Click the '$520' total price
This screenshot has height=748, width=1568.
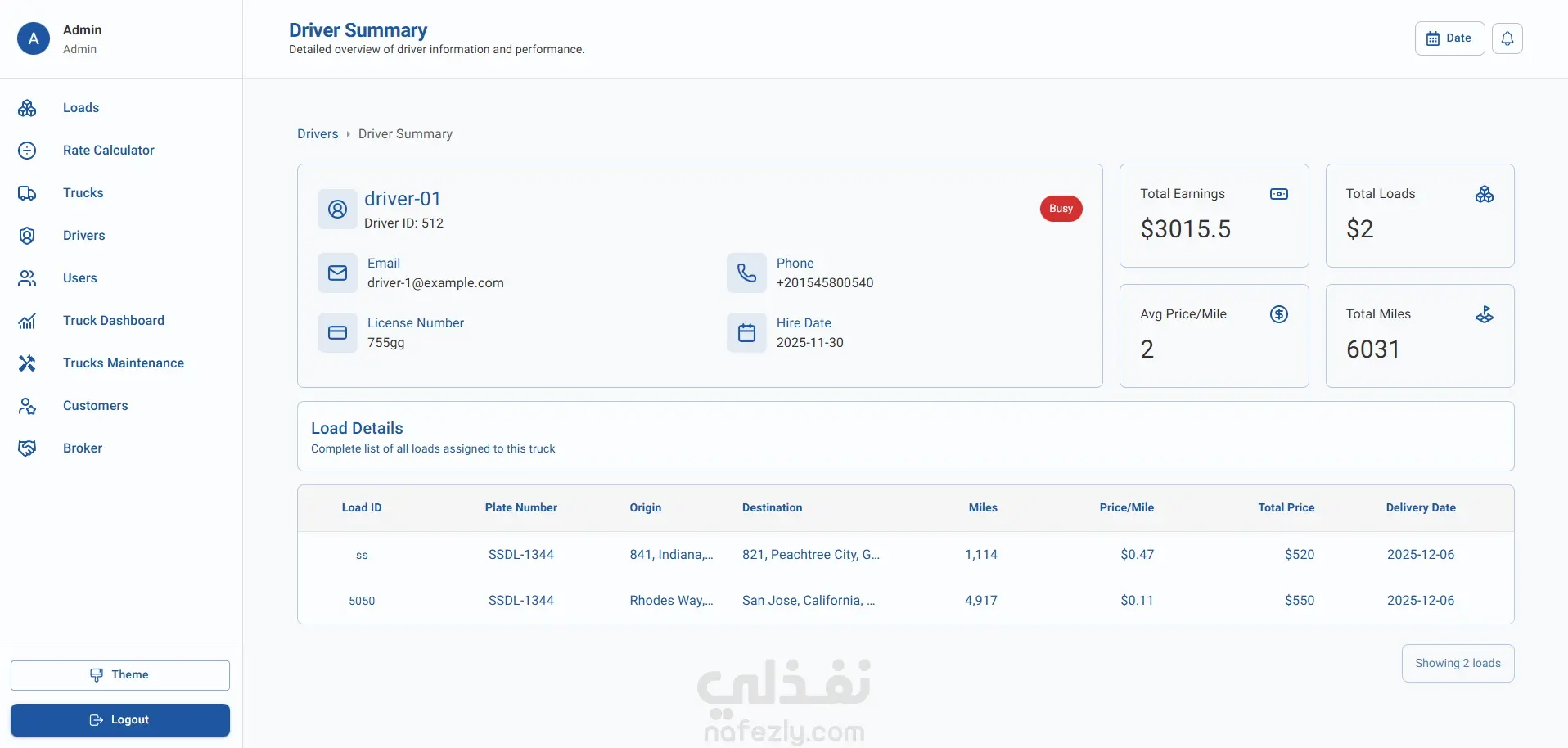click(1300, 555)
